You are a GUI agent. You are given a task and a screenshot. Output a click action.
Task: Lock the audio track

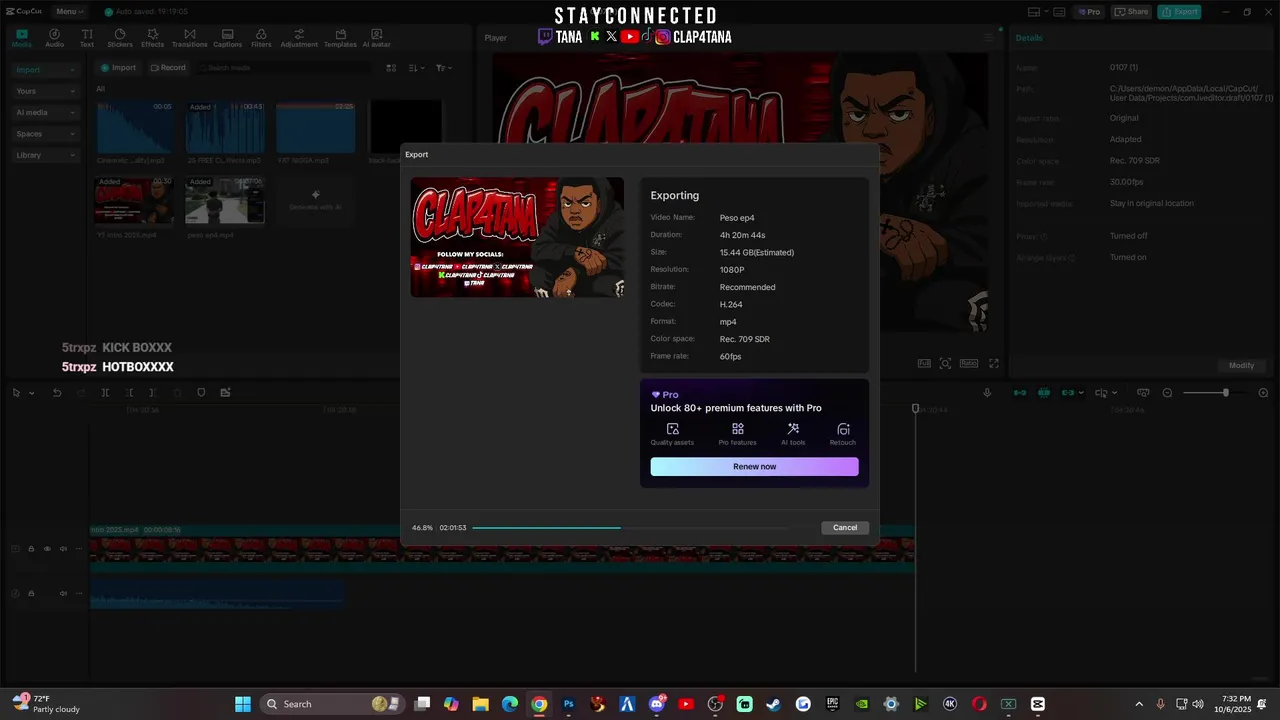pyautogui.click(x=31, y=594)
